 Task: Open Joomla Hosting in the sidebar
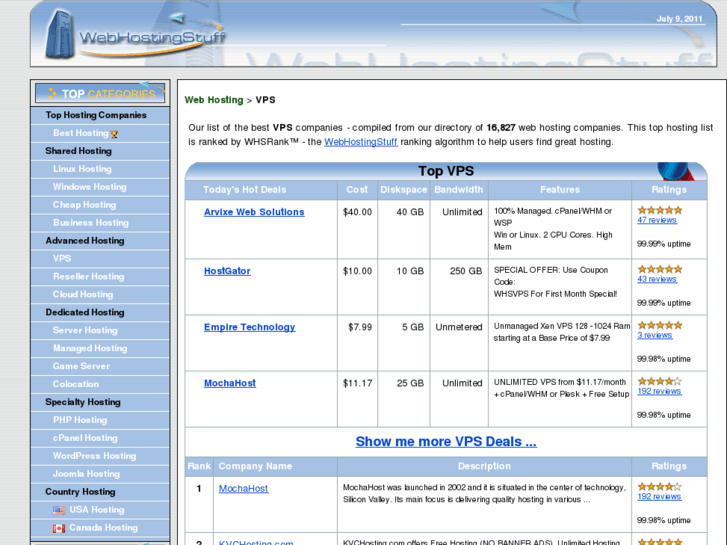coord(86,474)
